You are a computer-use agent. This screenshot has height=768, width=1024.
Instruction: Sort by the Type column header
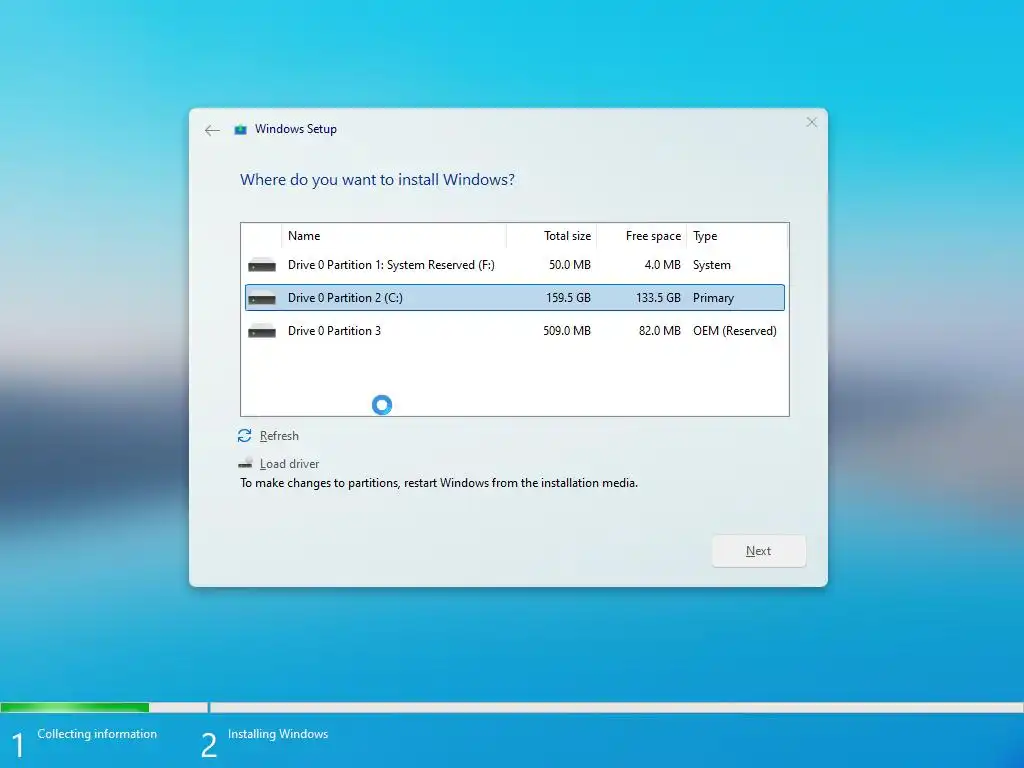click(737, 236)
